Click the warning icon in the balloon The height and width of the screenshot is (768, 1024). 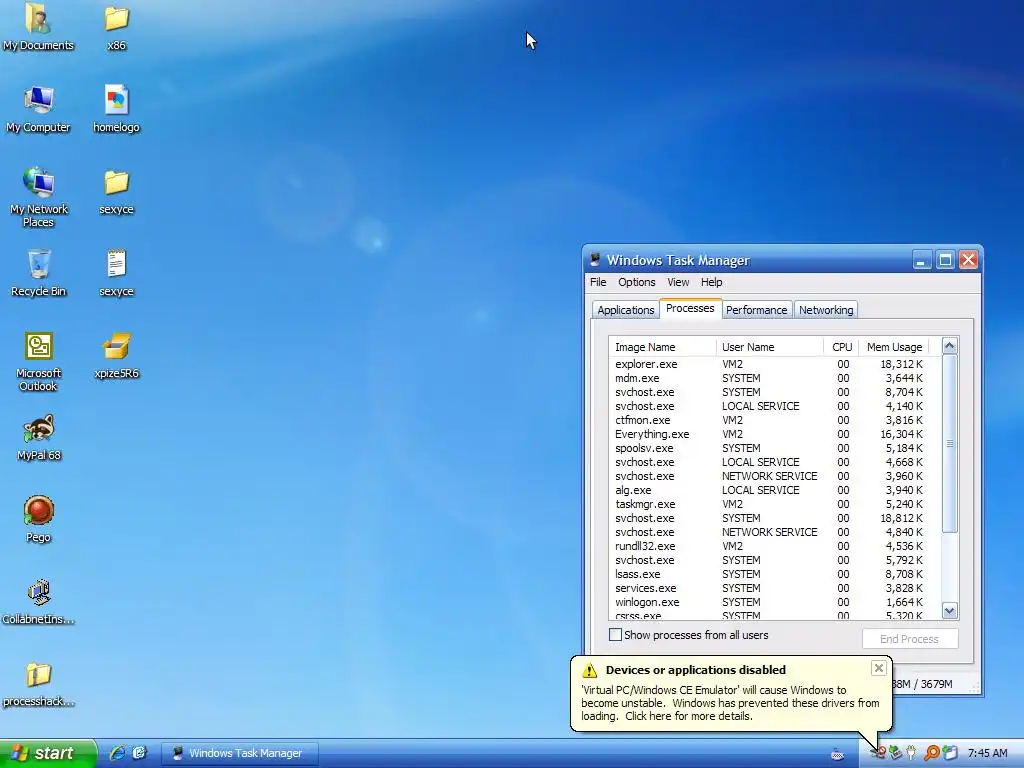tap(590, 670)
